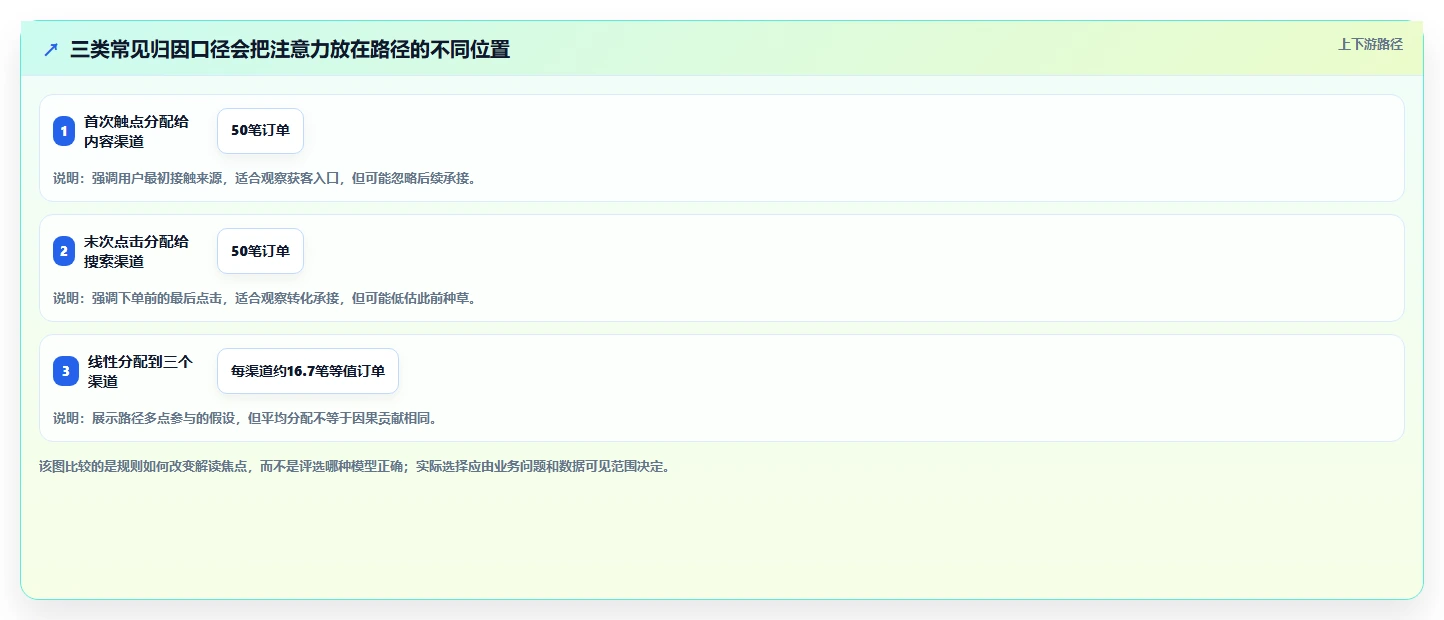Click the 50笔订单 chip for 首次触点
Screen dimensions: 1444x620
click(260, 131)
